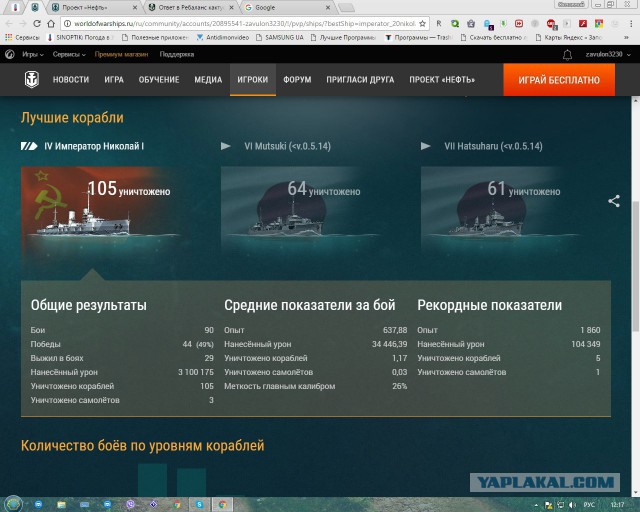
Task: Switch to 'Проект «Нефть»' browser tab
Action: coord(94,7)
